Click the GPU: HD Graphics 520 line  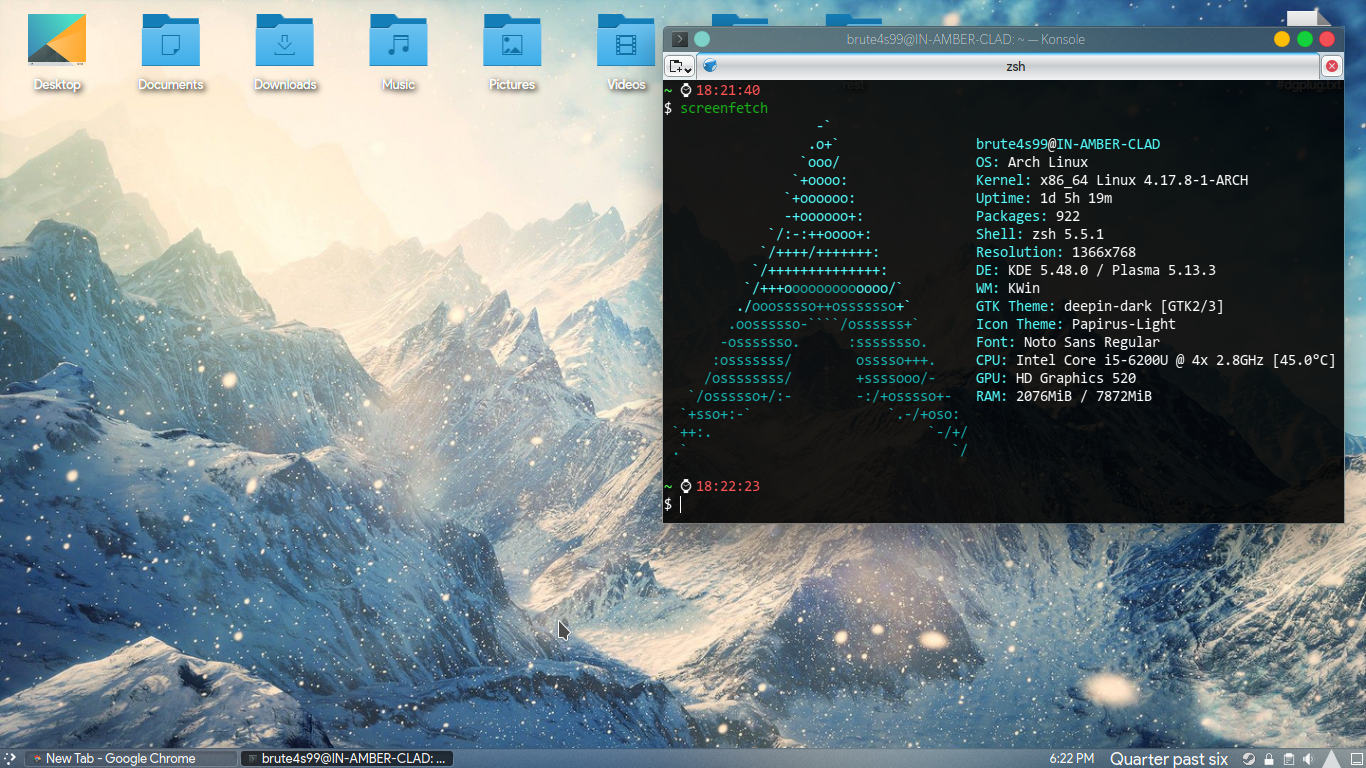point(1056,378)
